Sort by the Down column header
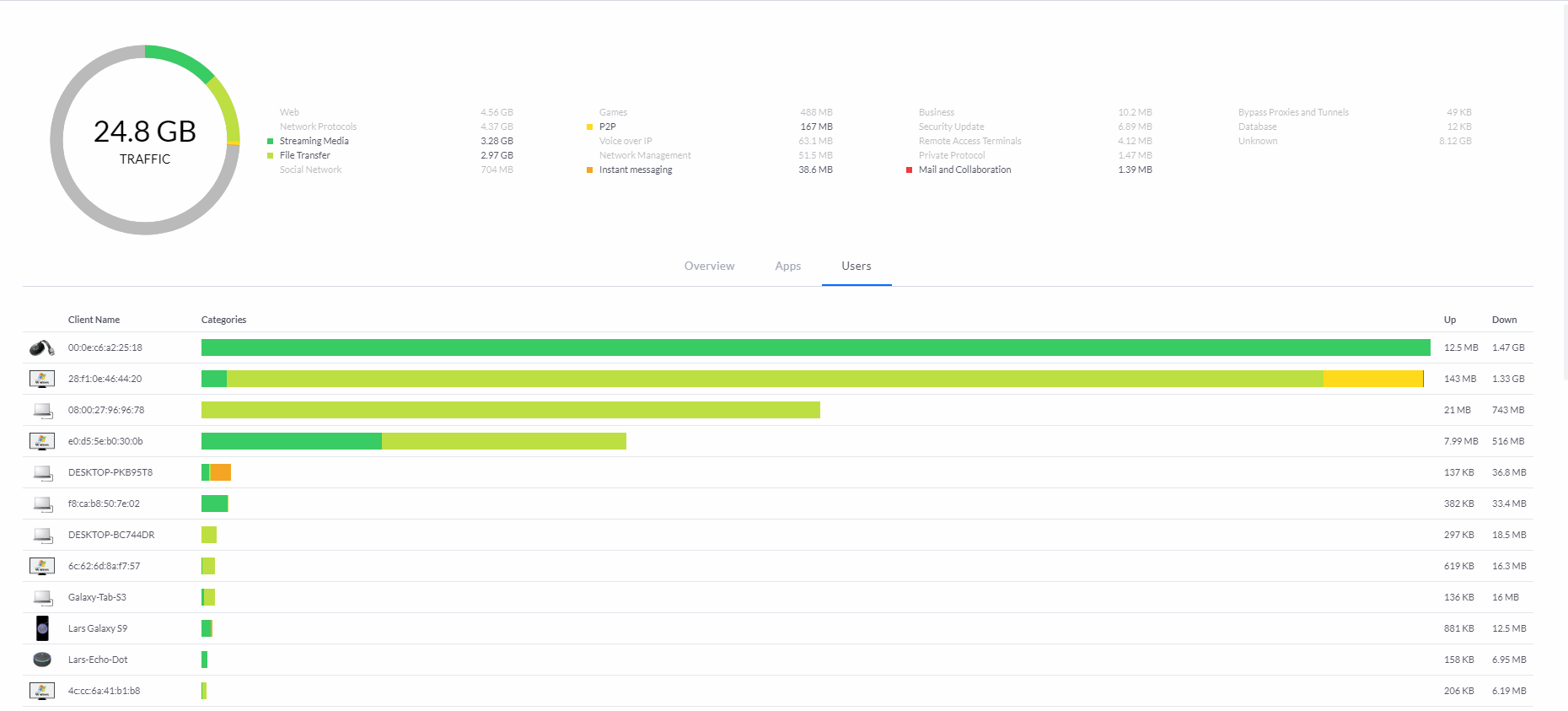This screenshot has height=711, width=1568. pos(1504,320)
